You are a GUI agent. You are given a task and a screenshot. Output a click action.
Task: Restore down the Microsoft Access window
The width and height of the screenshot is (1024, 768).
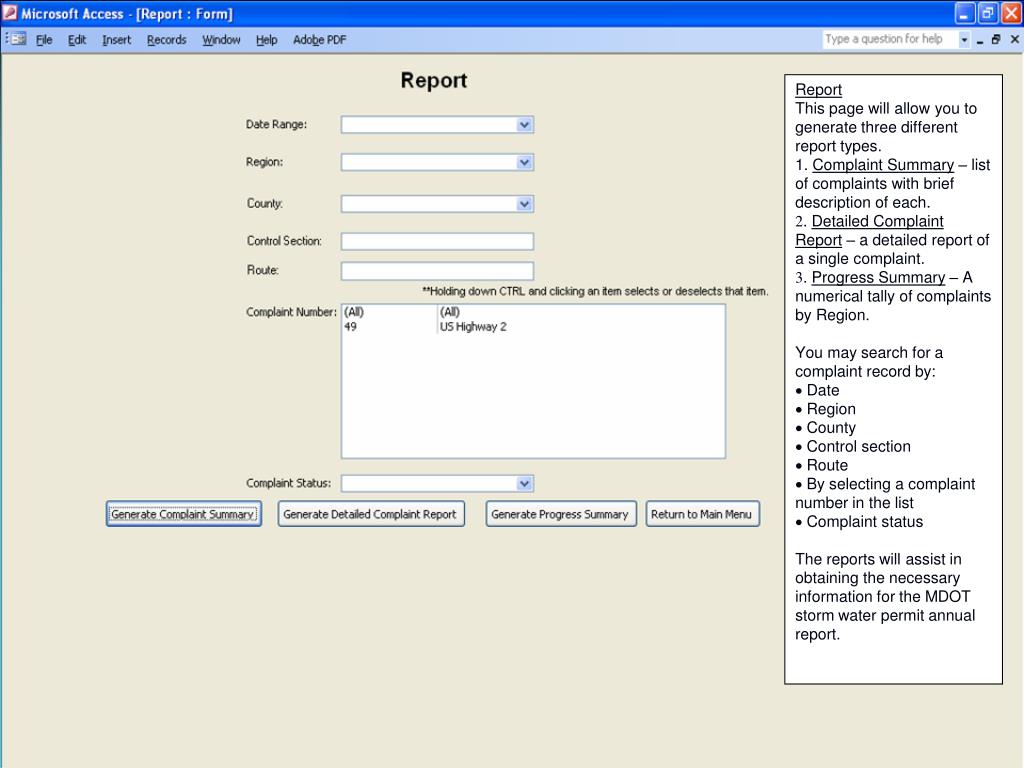coord(987,13)
